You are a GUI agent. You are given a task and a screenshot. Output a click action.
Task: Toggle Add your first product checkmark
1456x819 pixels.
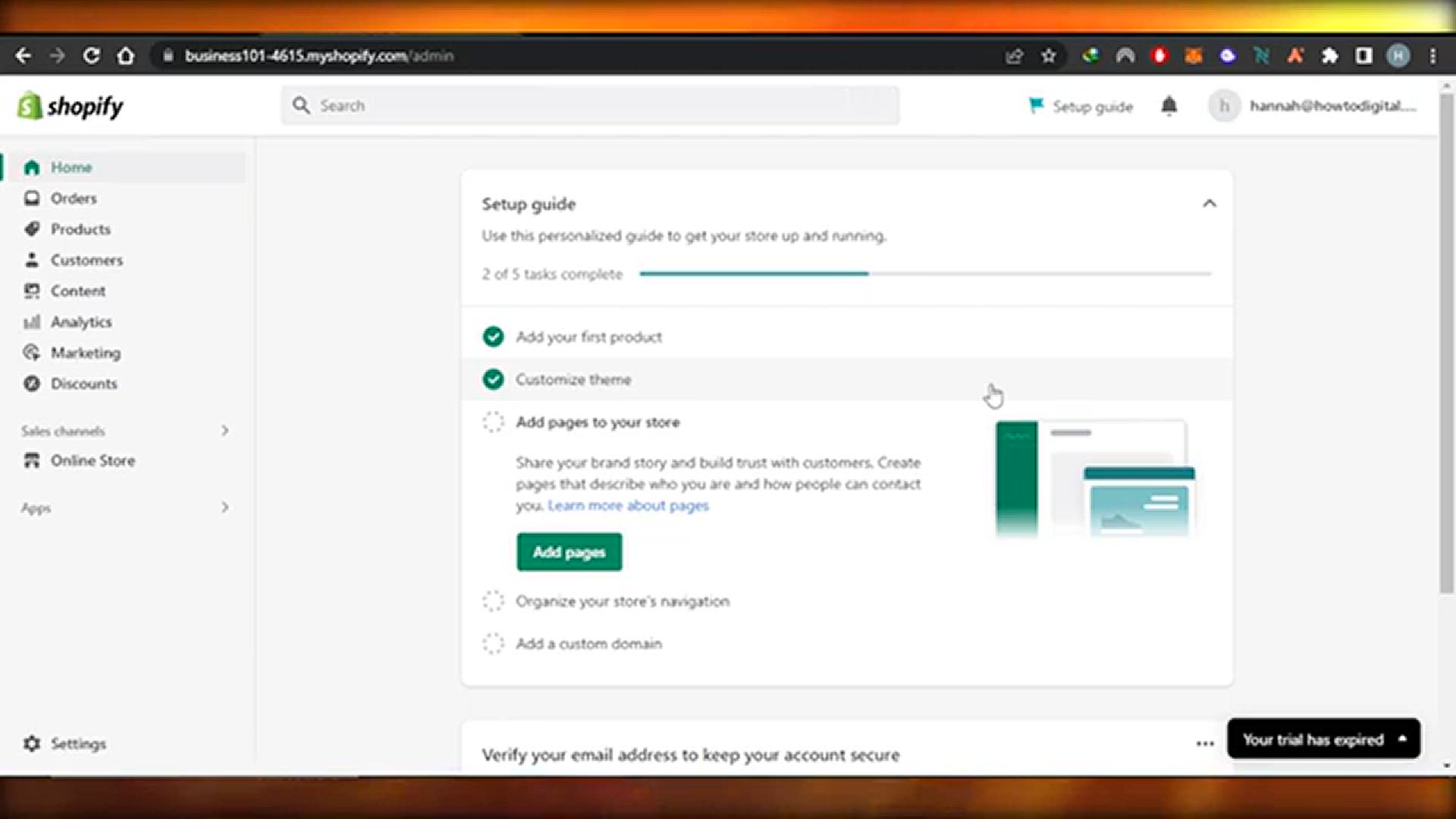(x=493, y=337)
